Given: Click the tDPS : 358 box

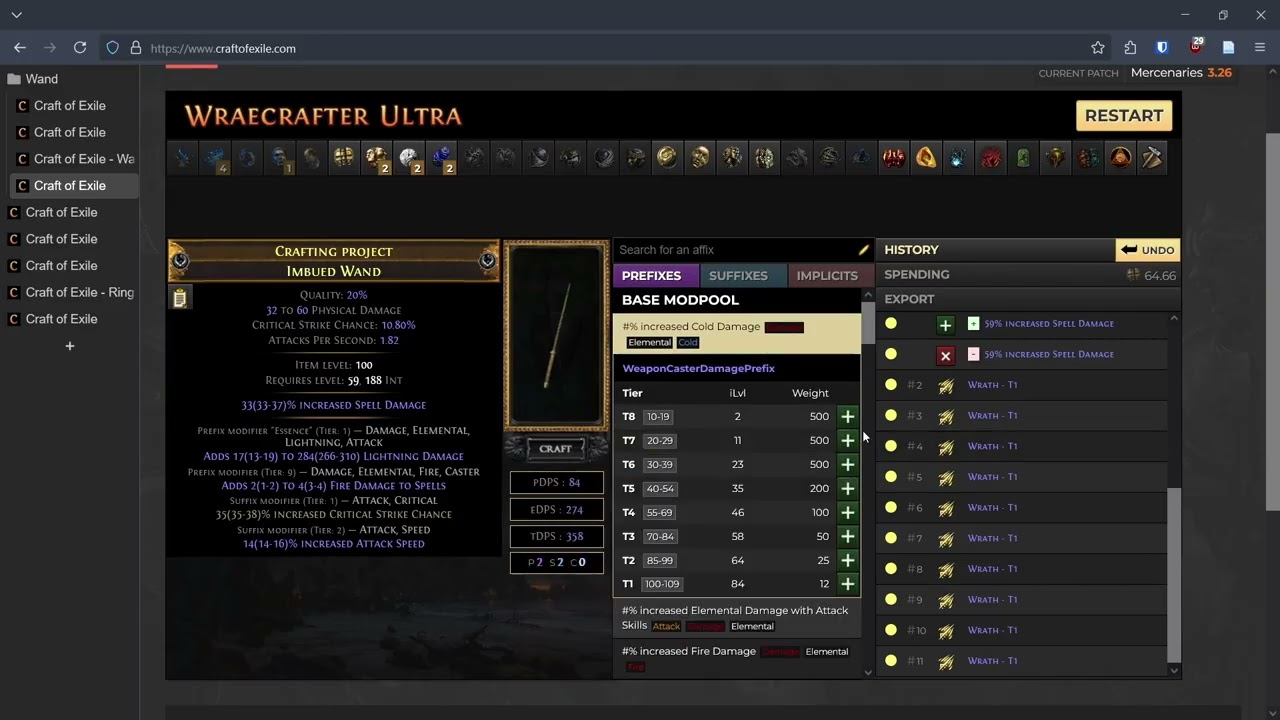Looking at the screenshot, I should (x=557, y=537).
